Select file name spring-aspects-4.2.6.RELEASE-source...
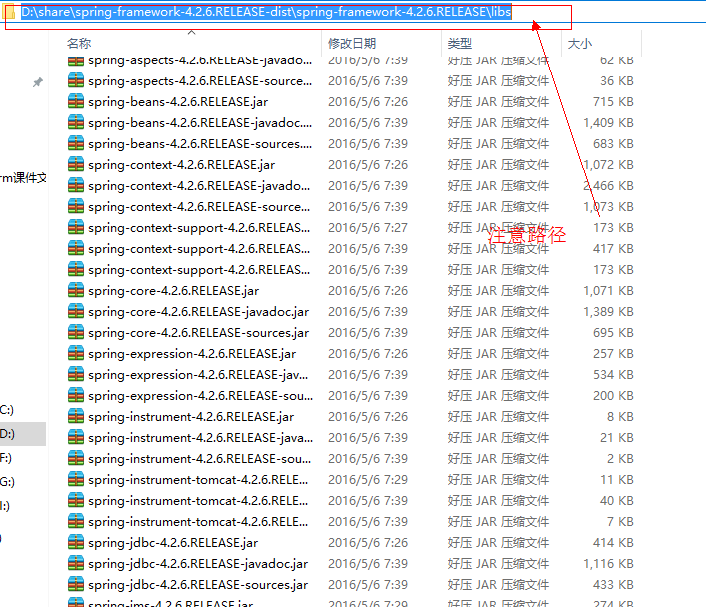Image resolution: width=706 pixels, height=607 pixels. click(200, 81)
